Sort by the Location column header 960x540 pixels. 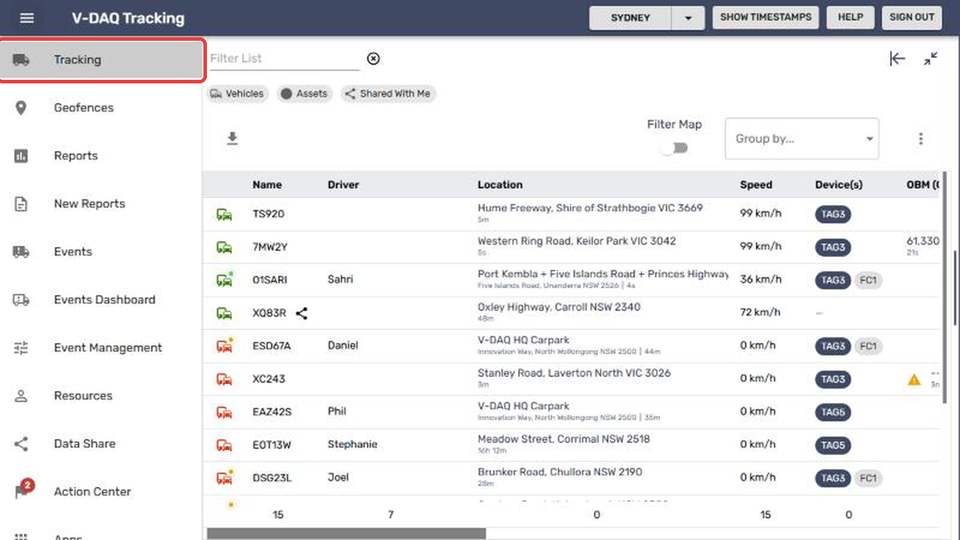(500, 185)
